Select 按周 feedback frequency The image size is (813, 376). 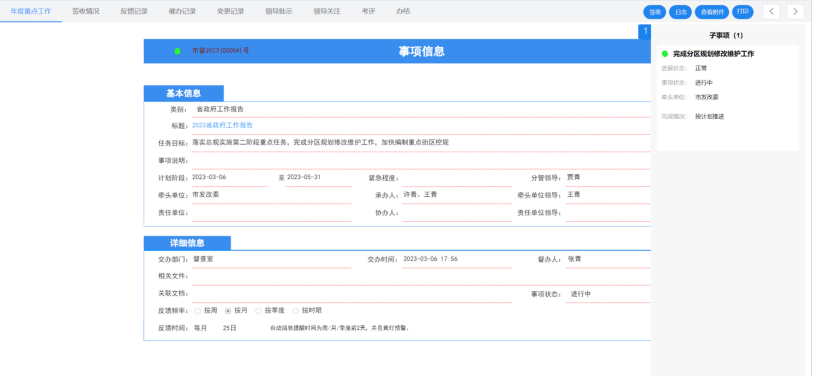tap(198, 311)
